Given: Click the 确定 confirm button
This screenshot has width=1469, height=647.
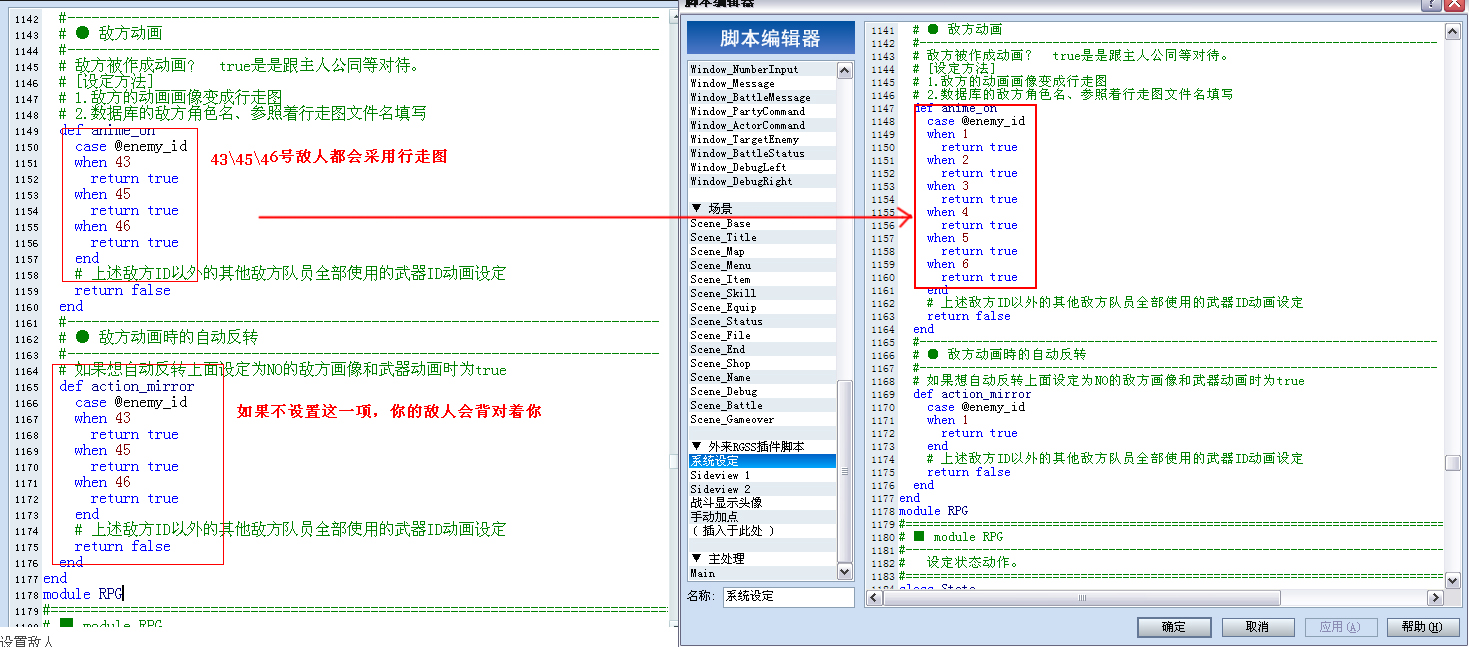Looking at the screenshot, I should coord(1174,627).
